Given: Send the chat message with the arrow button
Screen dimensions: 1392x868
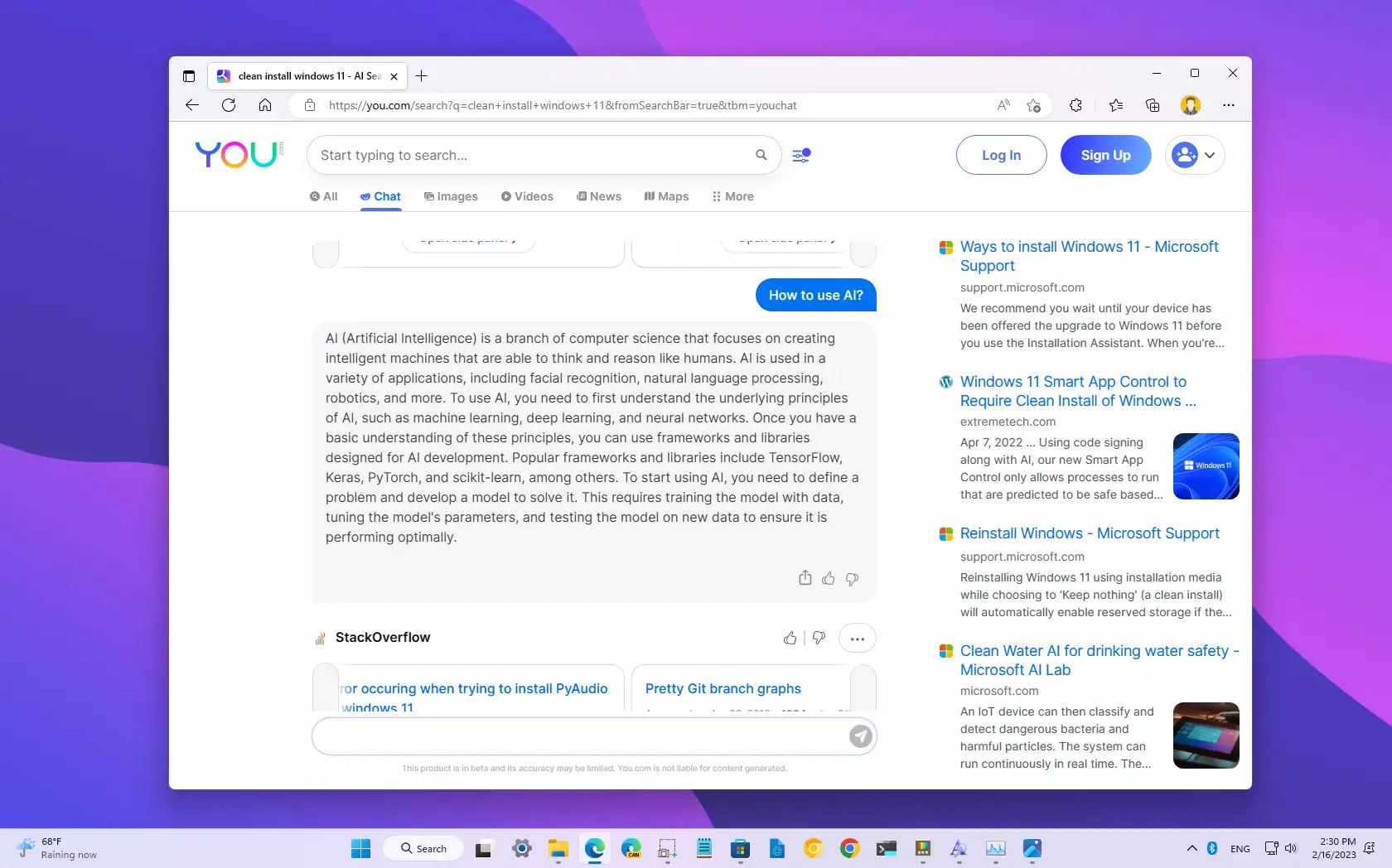Looking at the screenshot, I should point(861,736).
